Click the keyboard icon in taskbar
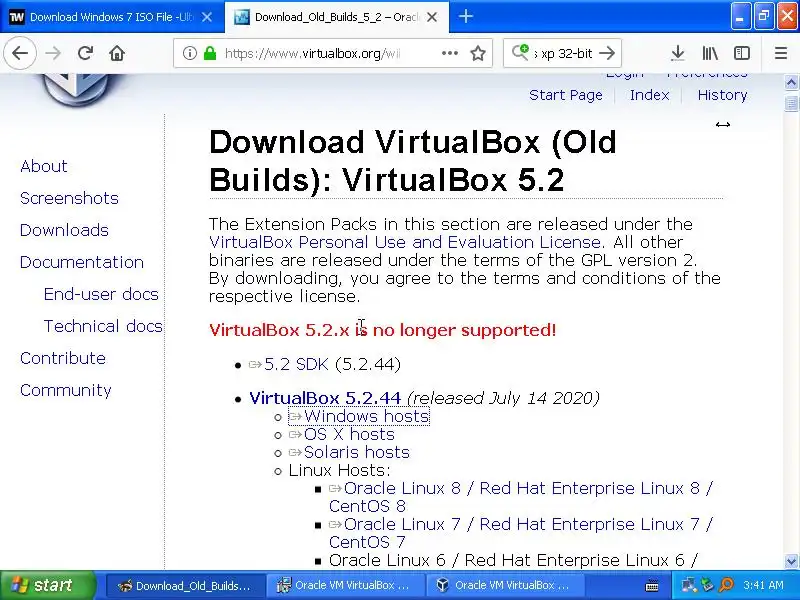Viewport: 800px width, 600px height. (652, 586)
